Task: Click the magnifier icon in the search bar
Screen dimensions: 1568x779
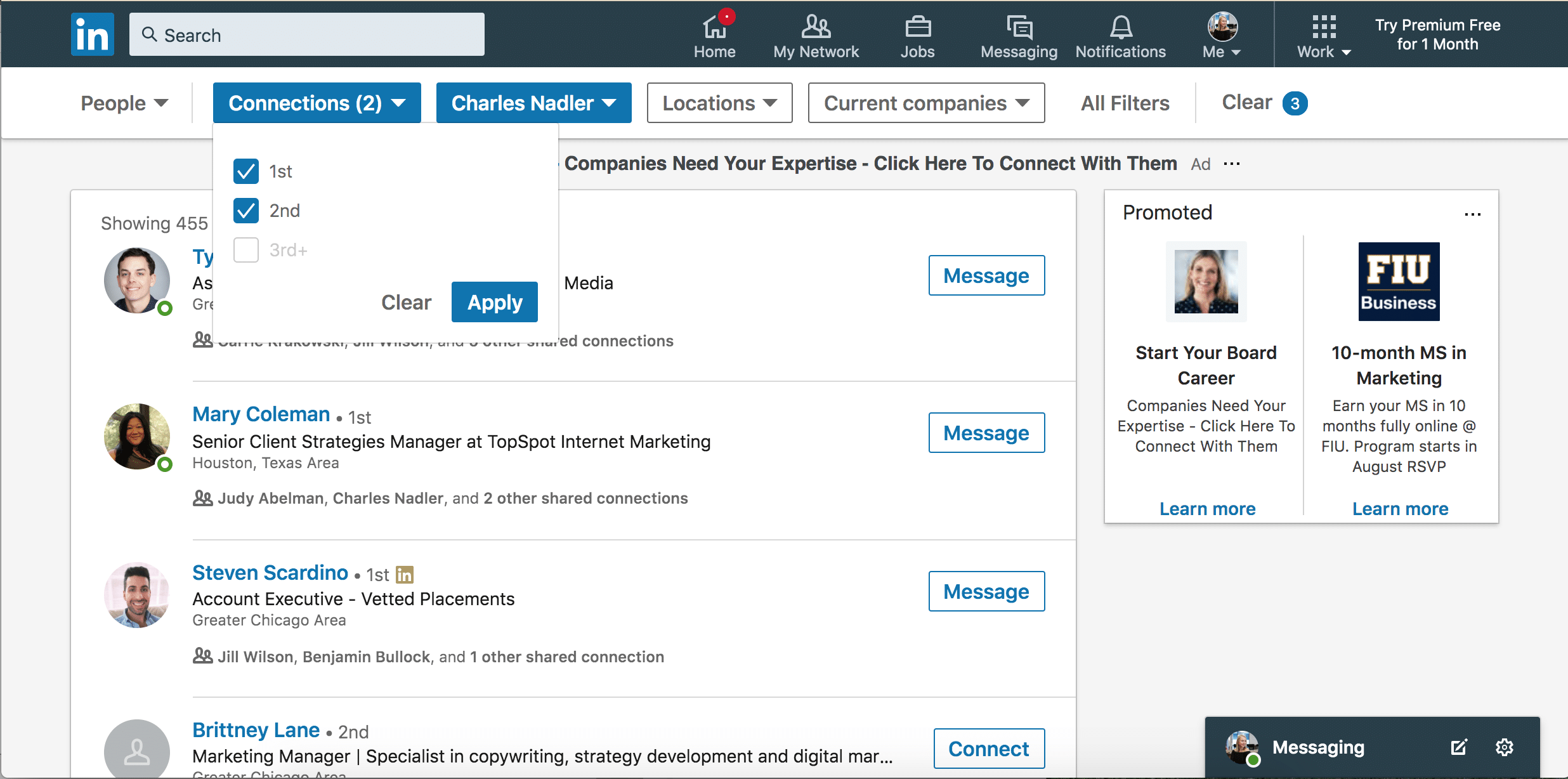Action: [x=149, y=34]
